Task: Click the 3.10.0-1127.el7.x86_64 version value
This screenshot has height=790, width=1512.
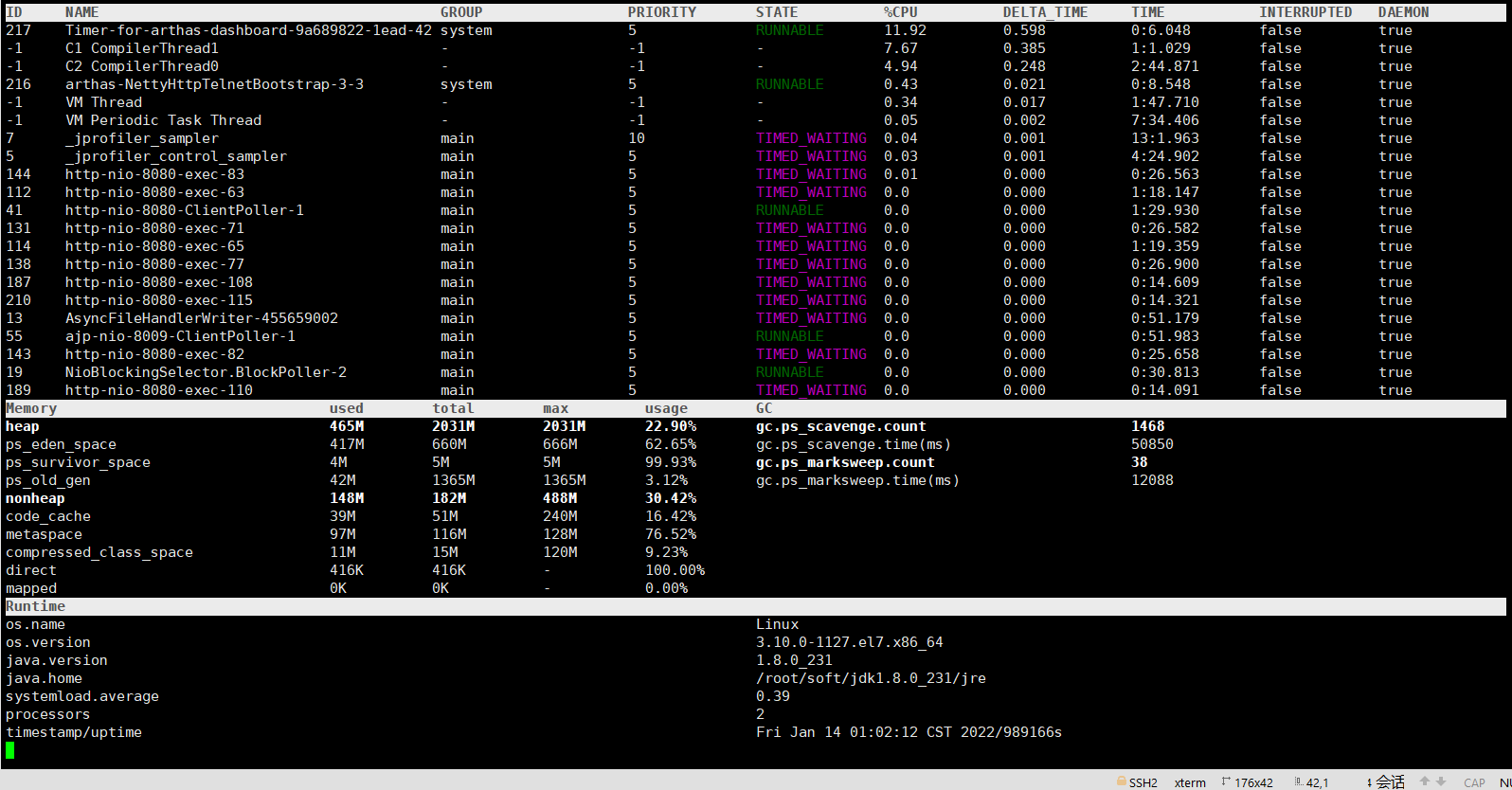Action: click(850, 642)
